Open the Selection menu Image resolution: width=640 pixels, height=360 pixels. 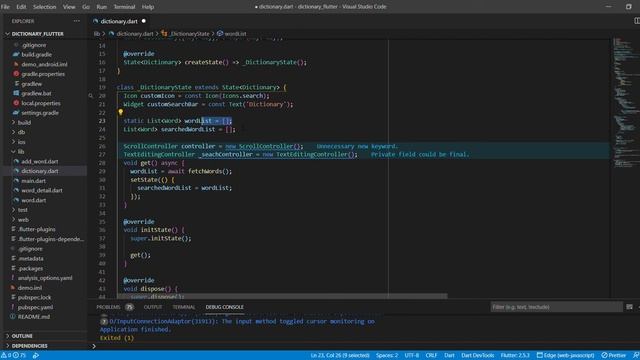pyautogui.click(x=44, y=7)
